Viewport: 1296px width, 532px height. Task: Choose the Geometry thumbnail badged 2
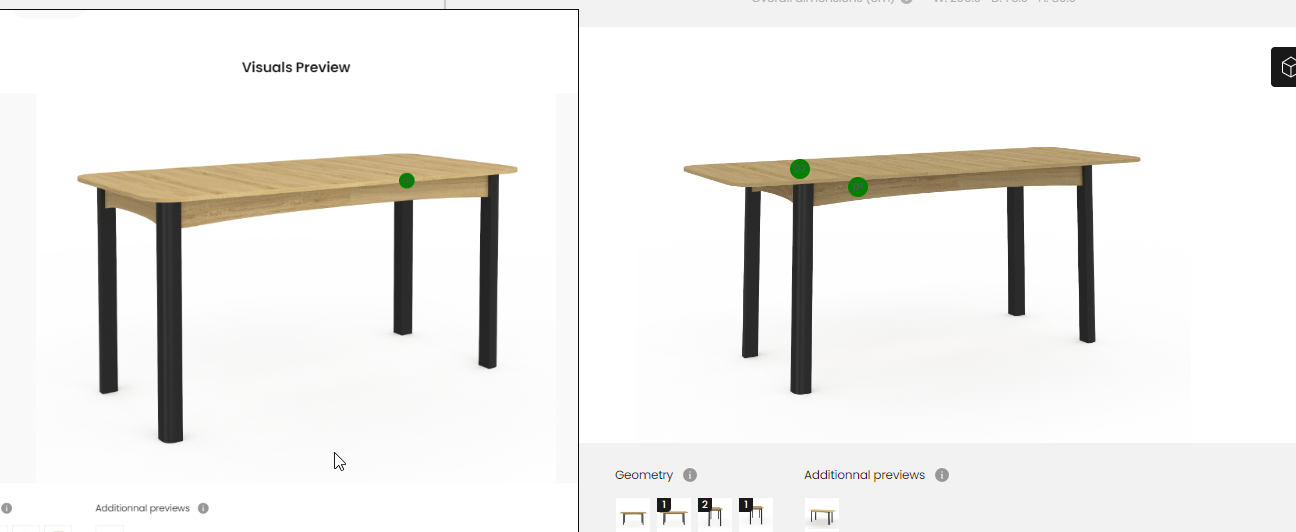[x=715, y=514]
